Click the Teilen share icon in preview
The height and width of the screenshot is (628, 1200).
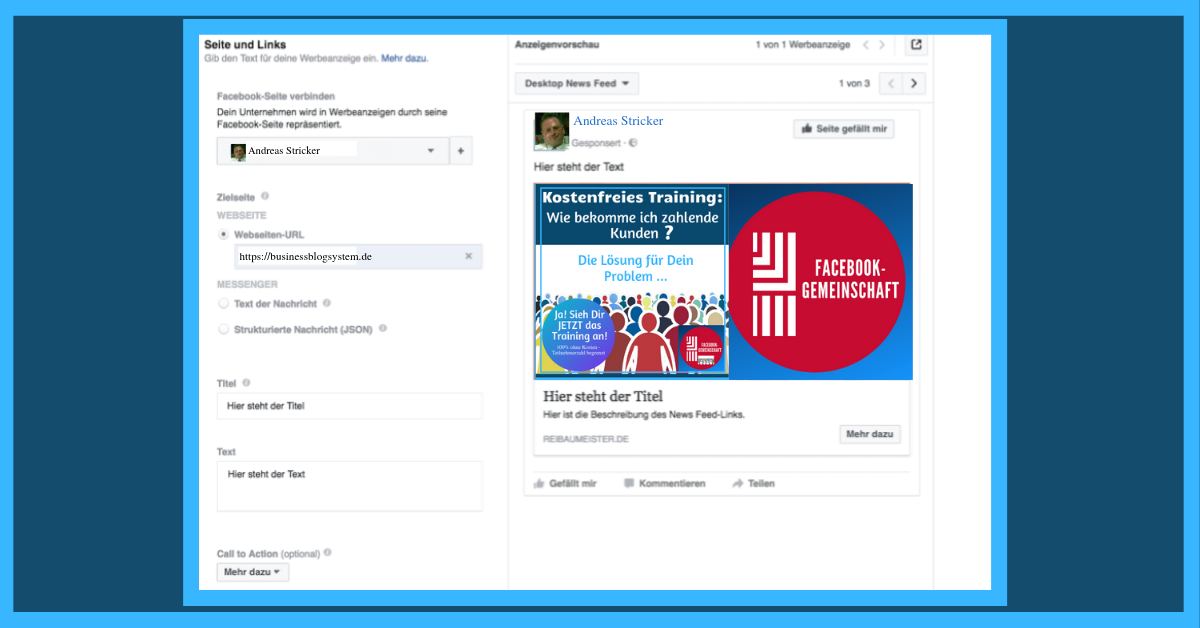coord(738,483)
